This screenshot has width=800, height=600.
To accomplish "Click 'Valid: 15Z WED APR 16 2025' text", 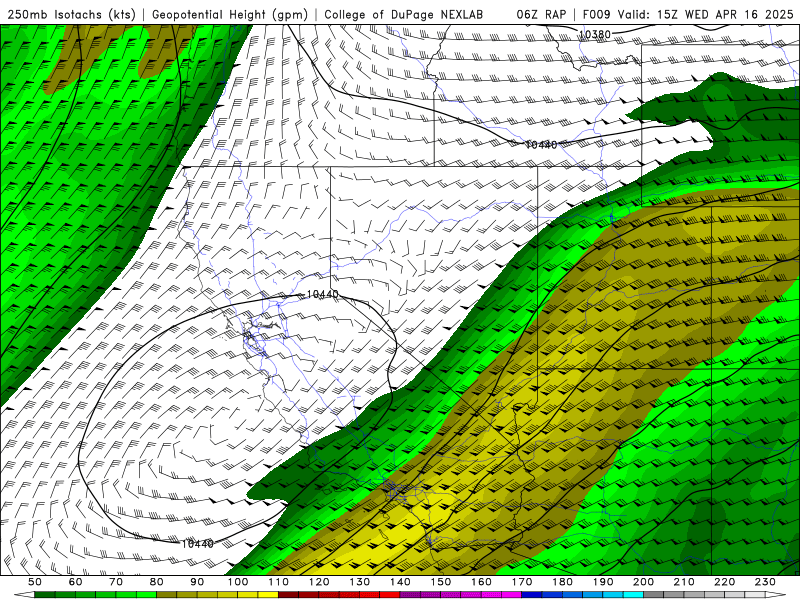I will click(705, 15).
